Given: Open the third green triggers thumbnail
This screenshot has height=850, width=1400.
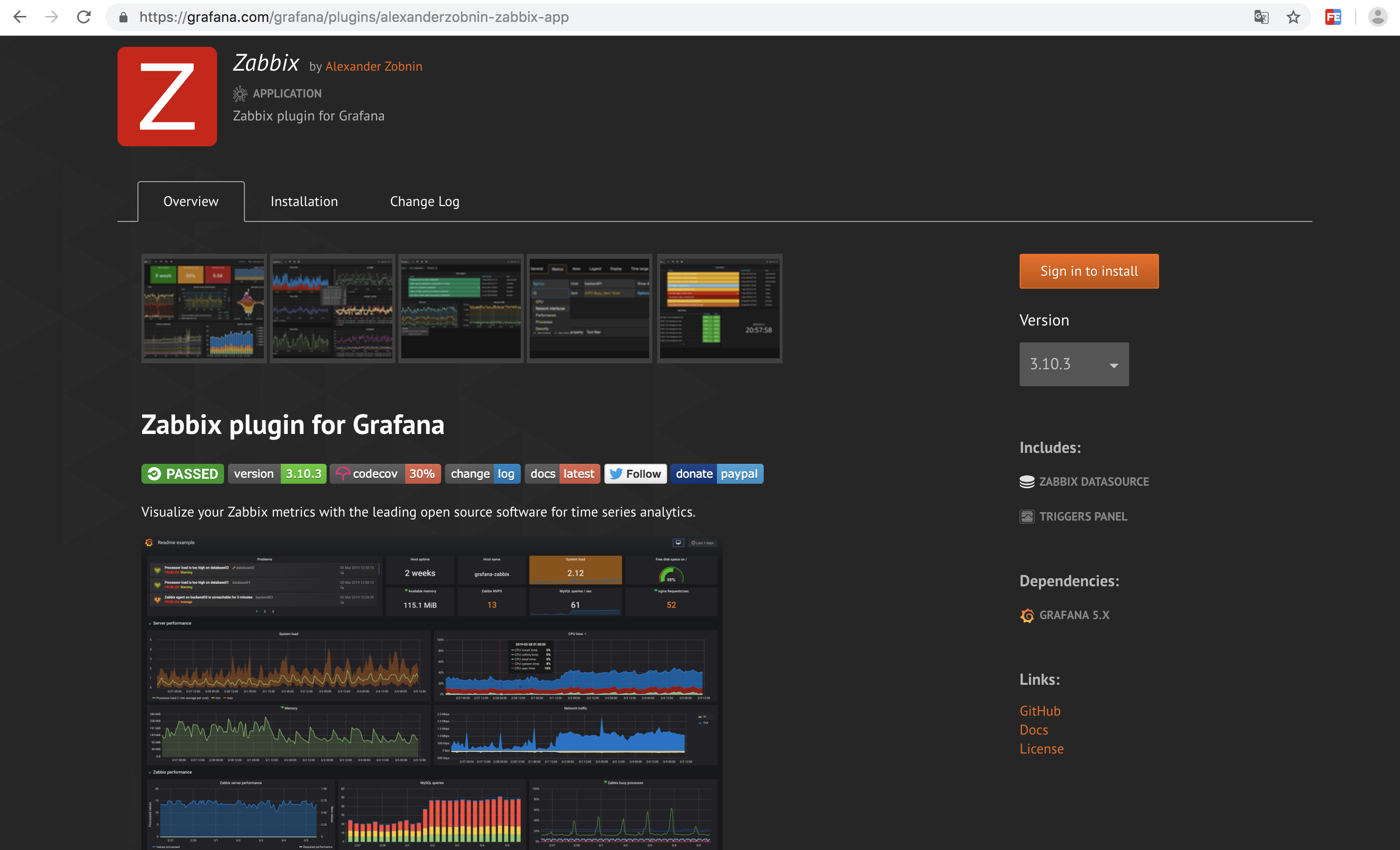Looking at the screenshot, I should point(461,309).
